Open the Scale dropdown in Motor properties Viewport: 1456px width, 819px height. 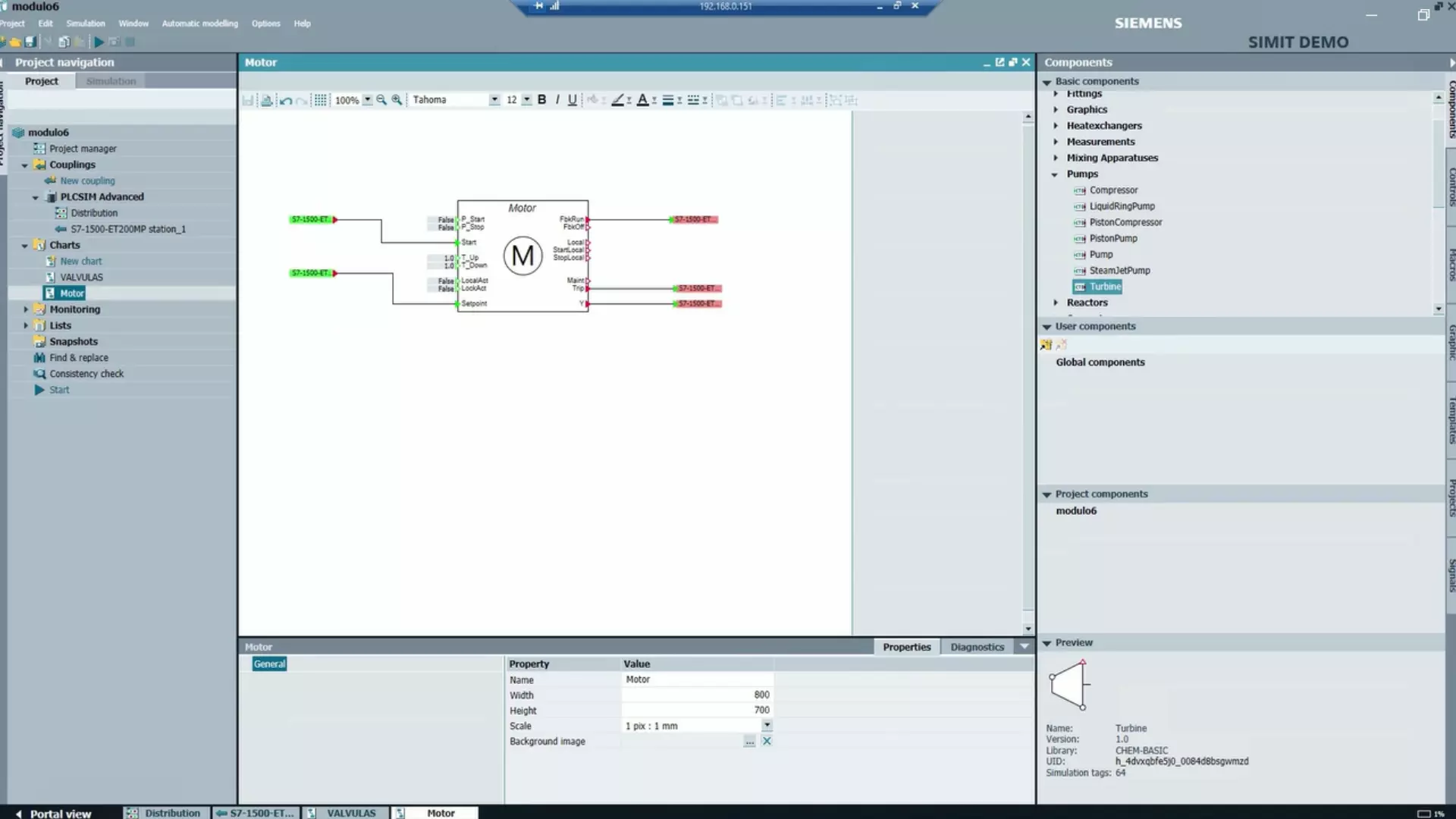(x=768, y=726)
